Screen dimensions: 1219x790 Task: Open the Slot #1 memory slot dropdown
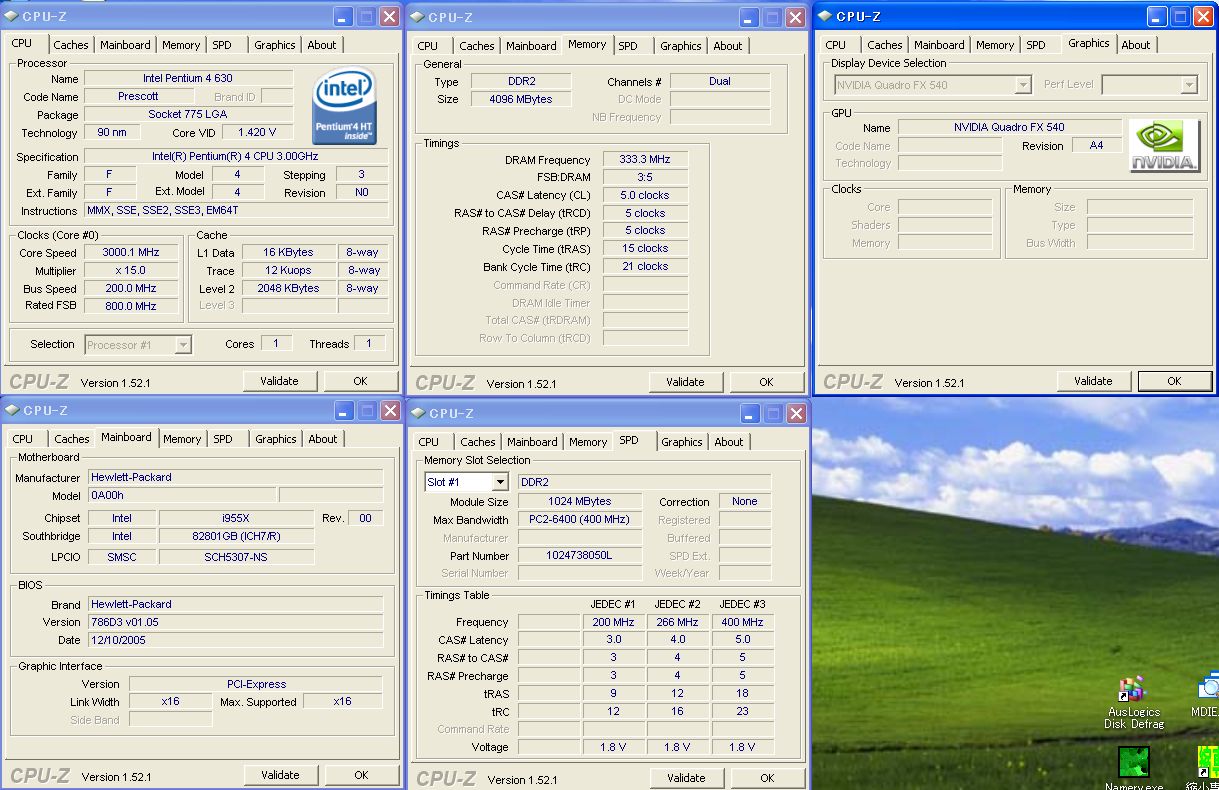[x=500, y=482]
